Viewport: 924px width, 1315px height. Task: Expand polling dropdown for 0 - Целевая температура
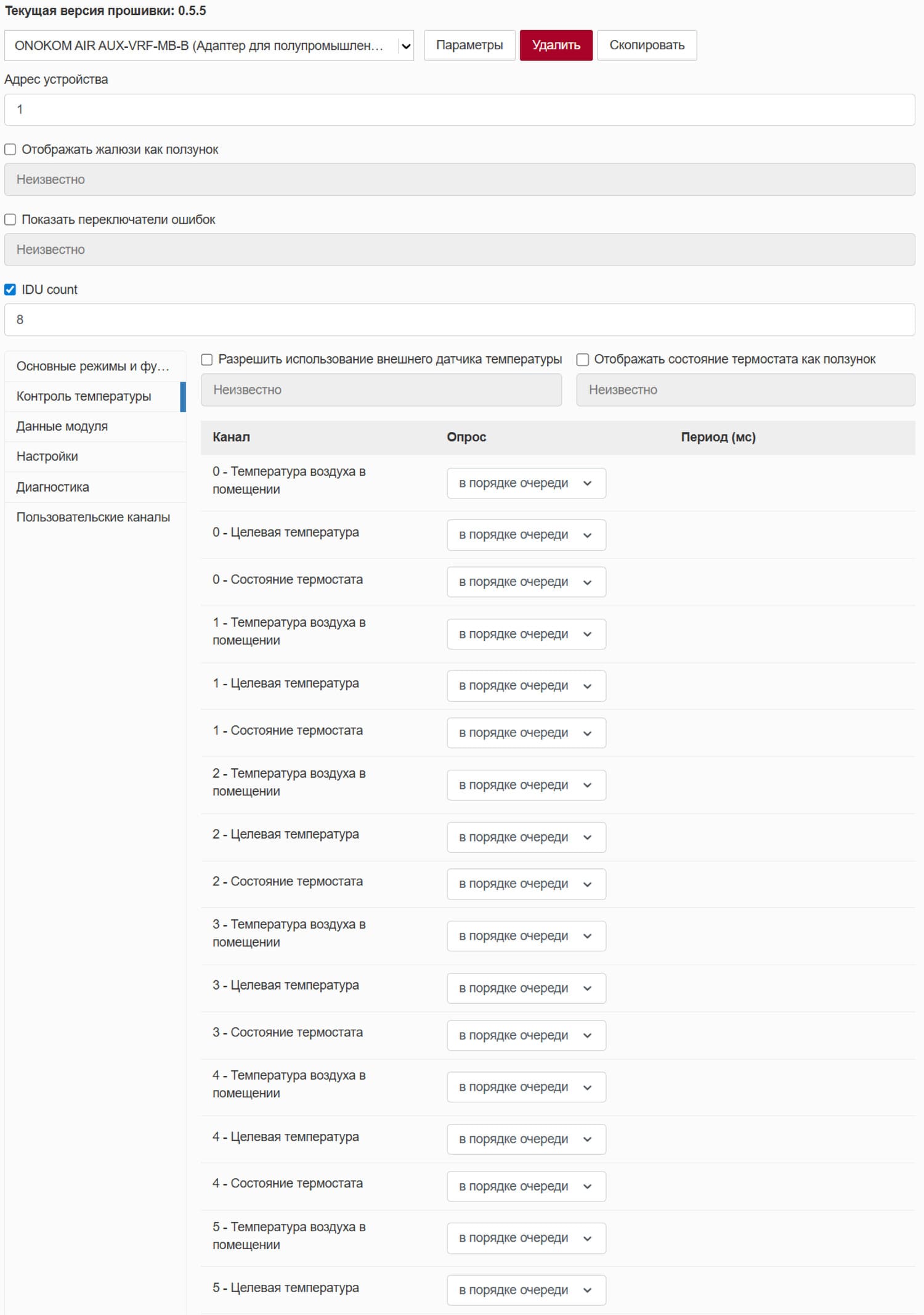[x=525, y=535]
